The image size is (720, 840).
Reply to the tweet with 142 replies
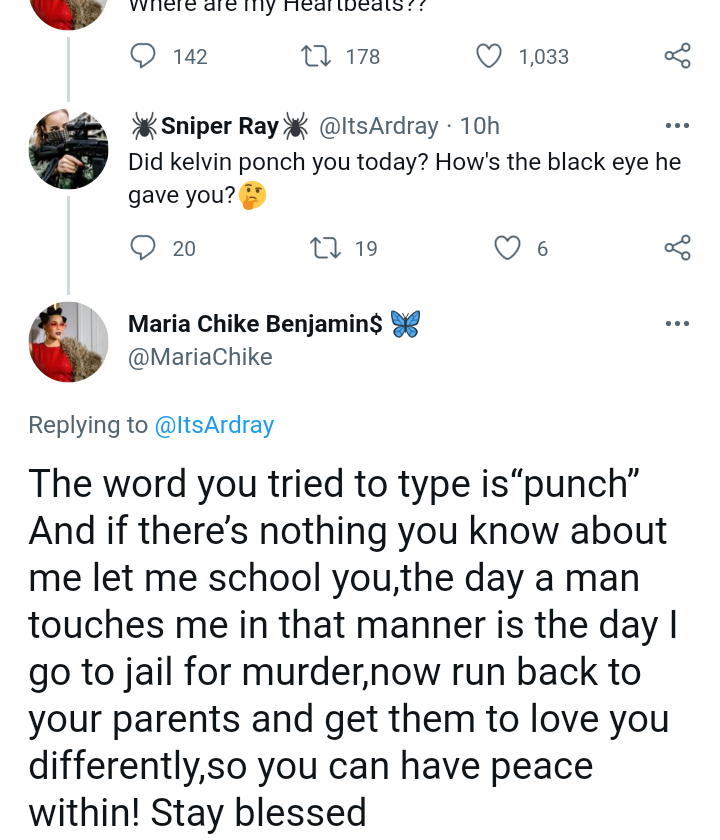[145, 57]
